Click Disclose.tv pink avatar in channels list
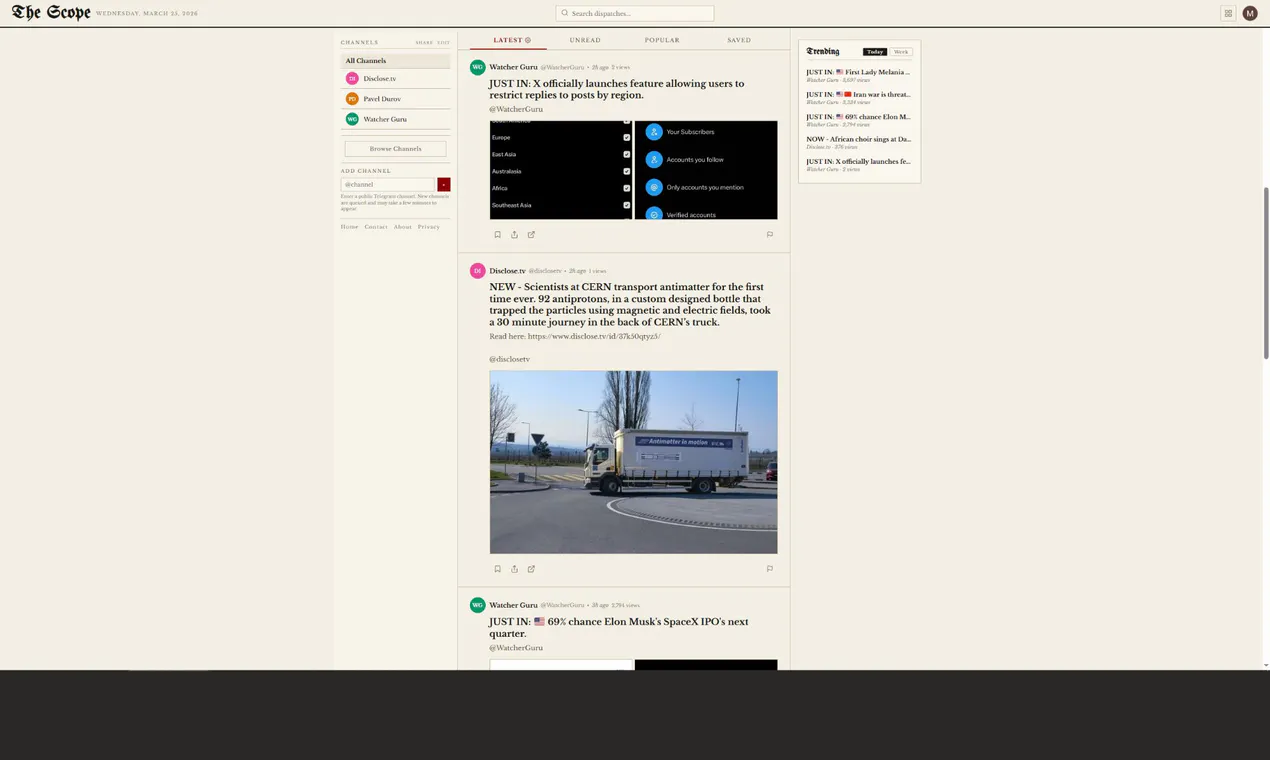 (x=352, y=78)
